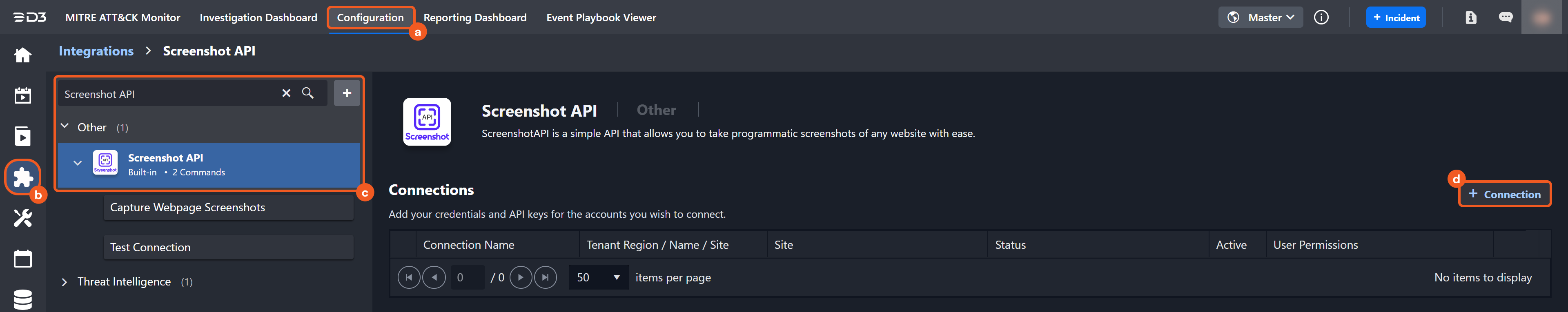This screenshot has height=312, width=1568.
Task: Open the wrench and screwdriver tools icon
Action: (x=22, y=218)
